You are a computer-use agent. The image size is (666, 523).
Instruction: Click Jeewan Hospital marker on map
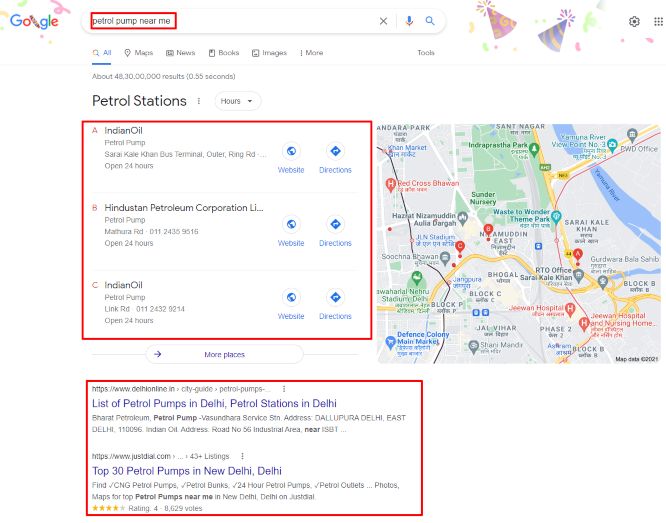pos(570,309)
